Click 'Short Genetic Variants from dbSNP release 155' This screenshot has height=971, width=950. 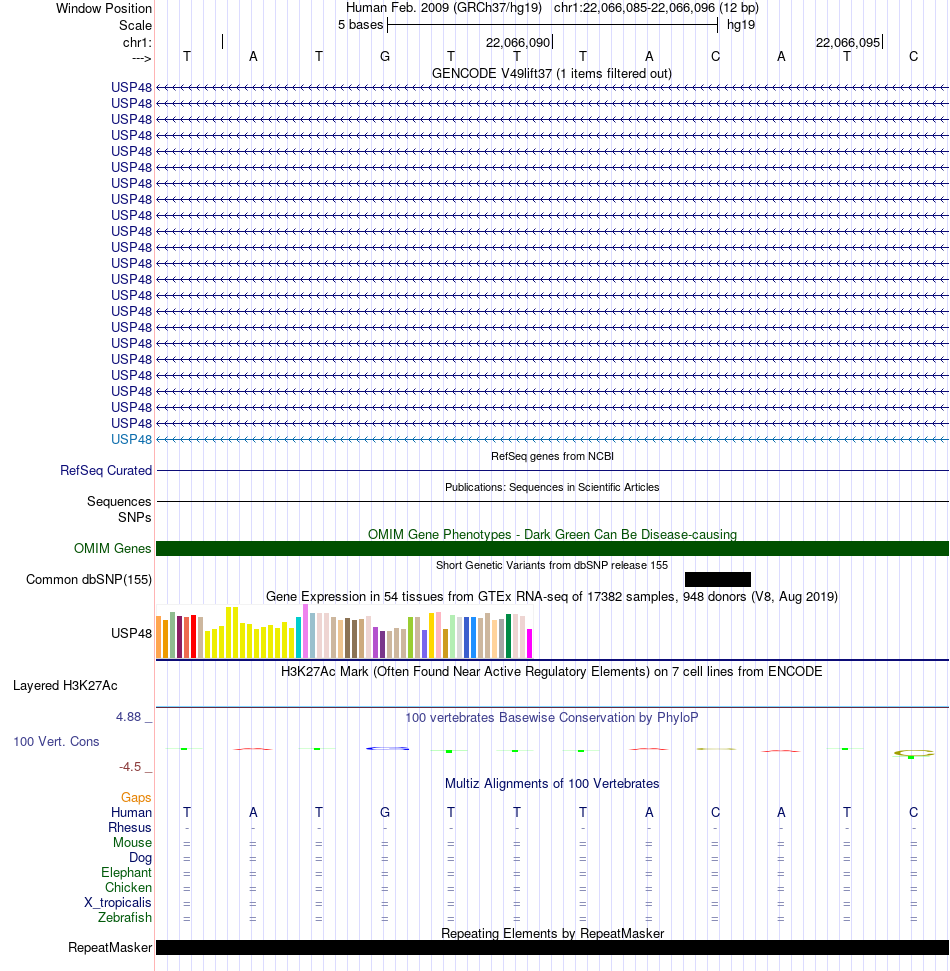tap(552, 565)
